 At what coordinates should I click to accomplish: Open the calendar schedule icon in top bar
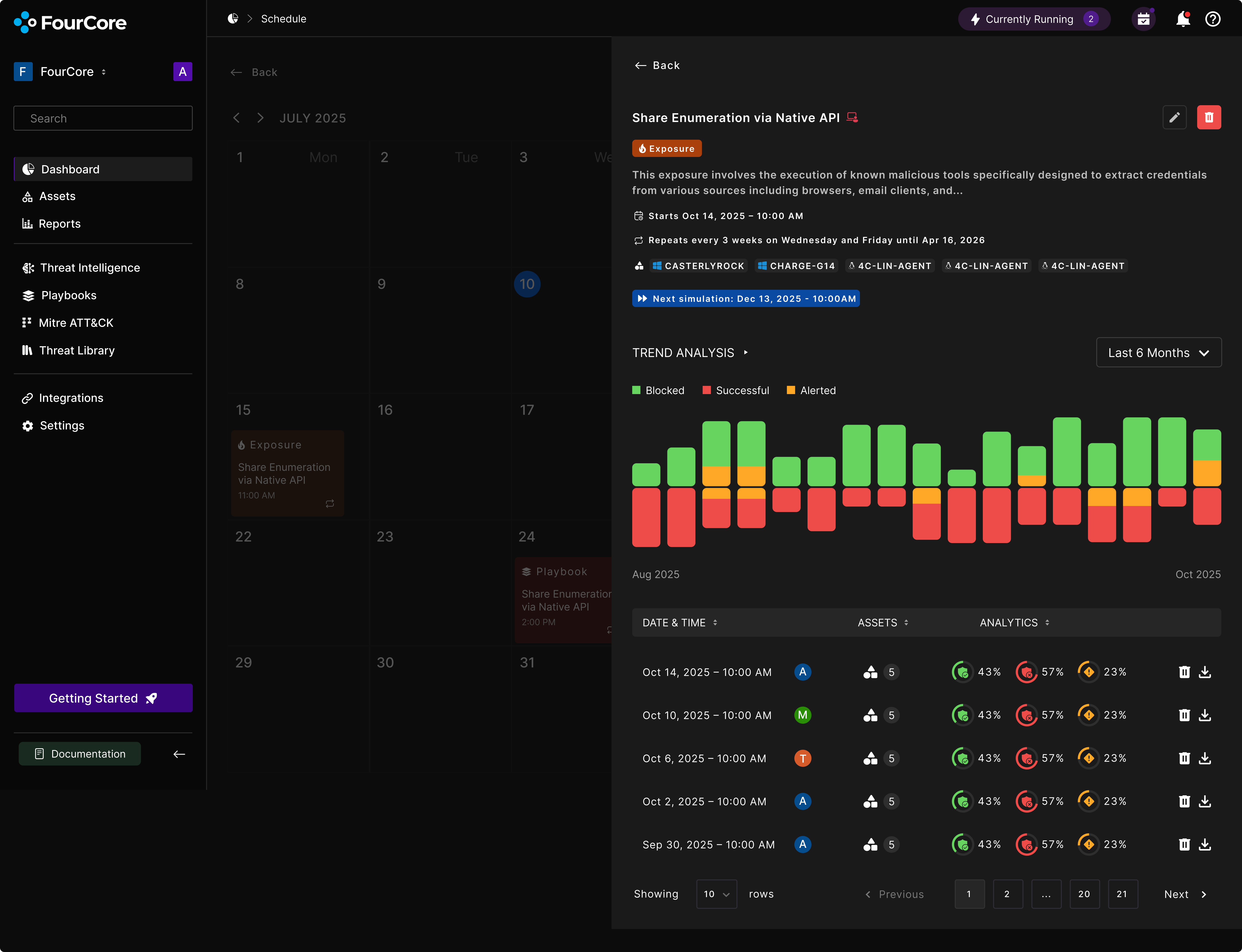[x=1143, y=19]
